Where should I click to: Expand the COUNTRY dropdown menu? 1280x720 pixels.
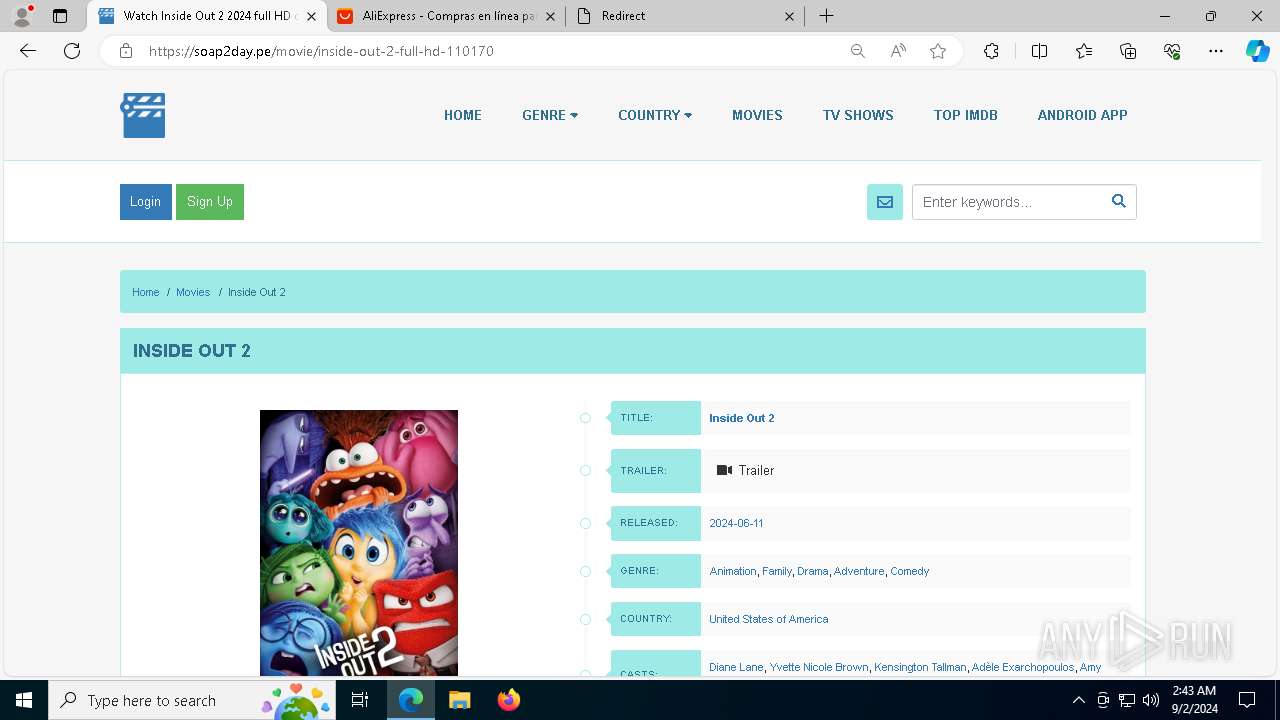click(x=655, y=115)
